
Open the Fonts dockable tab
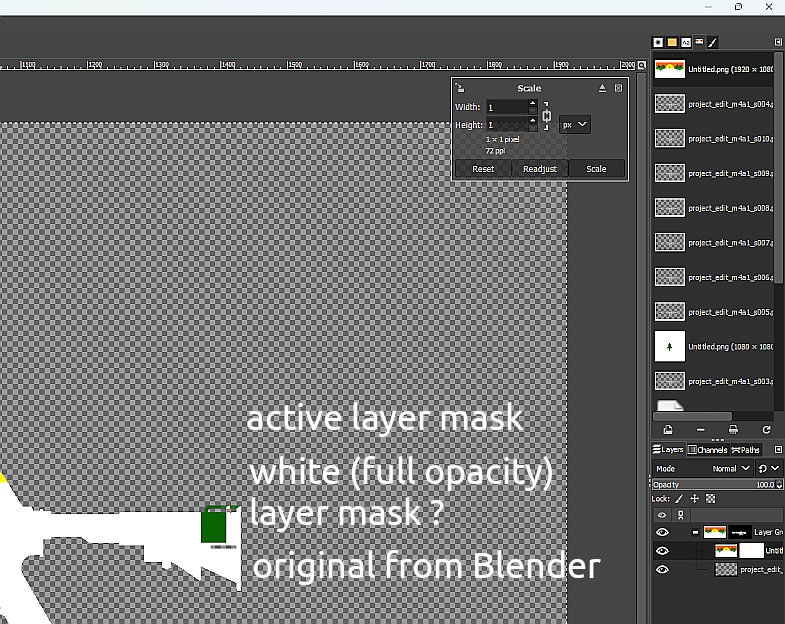pyautogui.click(x=686, y=43)
